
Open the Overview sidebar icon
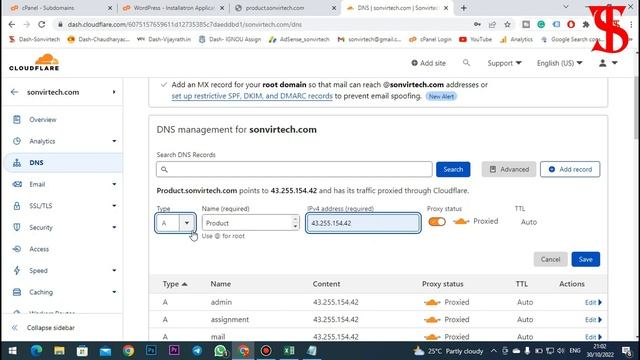click(17, 120)
